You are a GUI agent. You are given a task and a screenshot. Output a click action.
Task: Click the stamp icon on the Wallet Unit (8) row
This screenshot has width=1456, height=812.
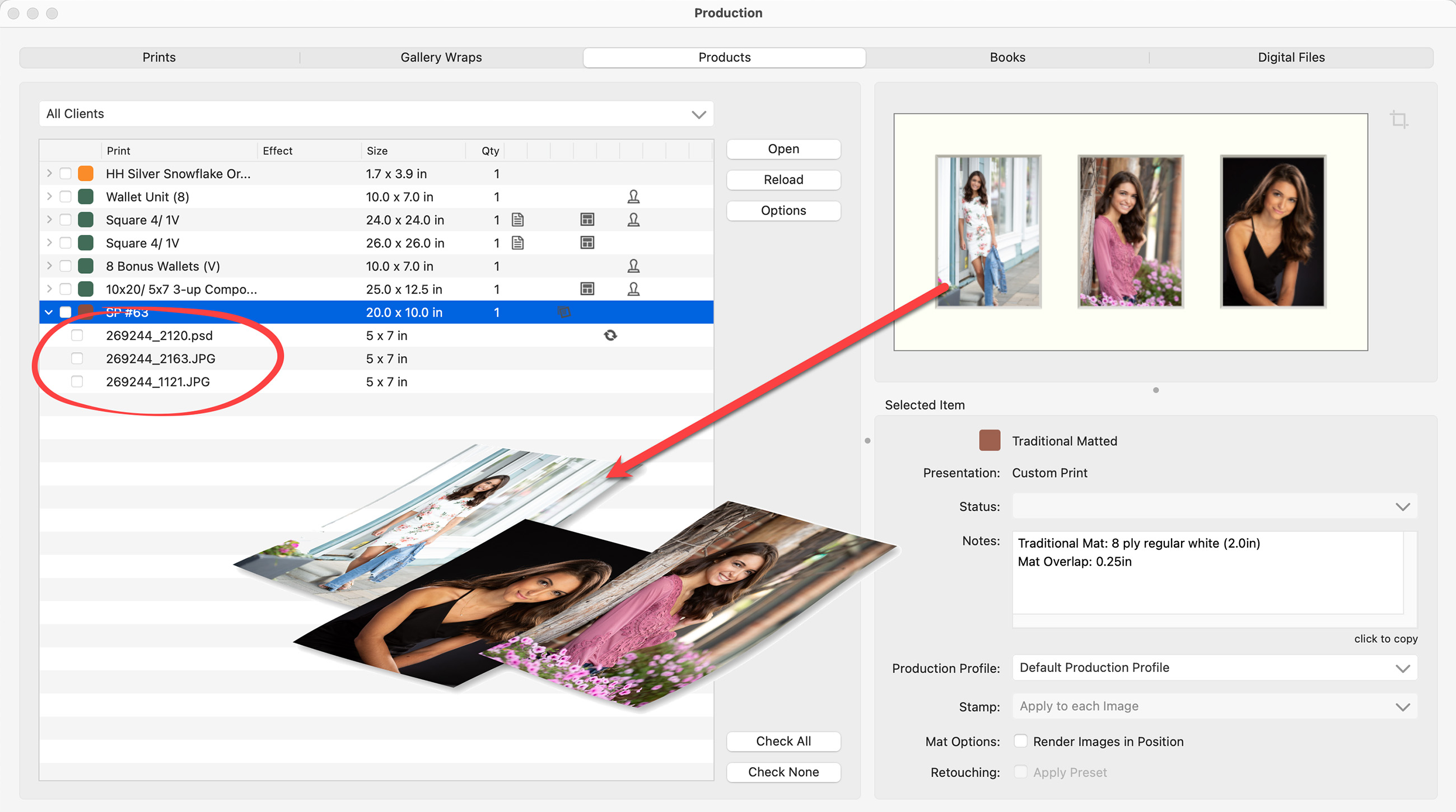633,197
